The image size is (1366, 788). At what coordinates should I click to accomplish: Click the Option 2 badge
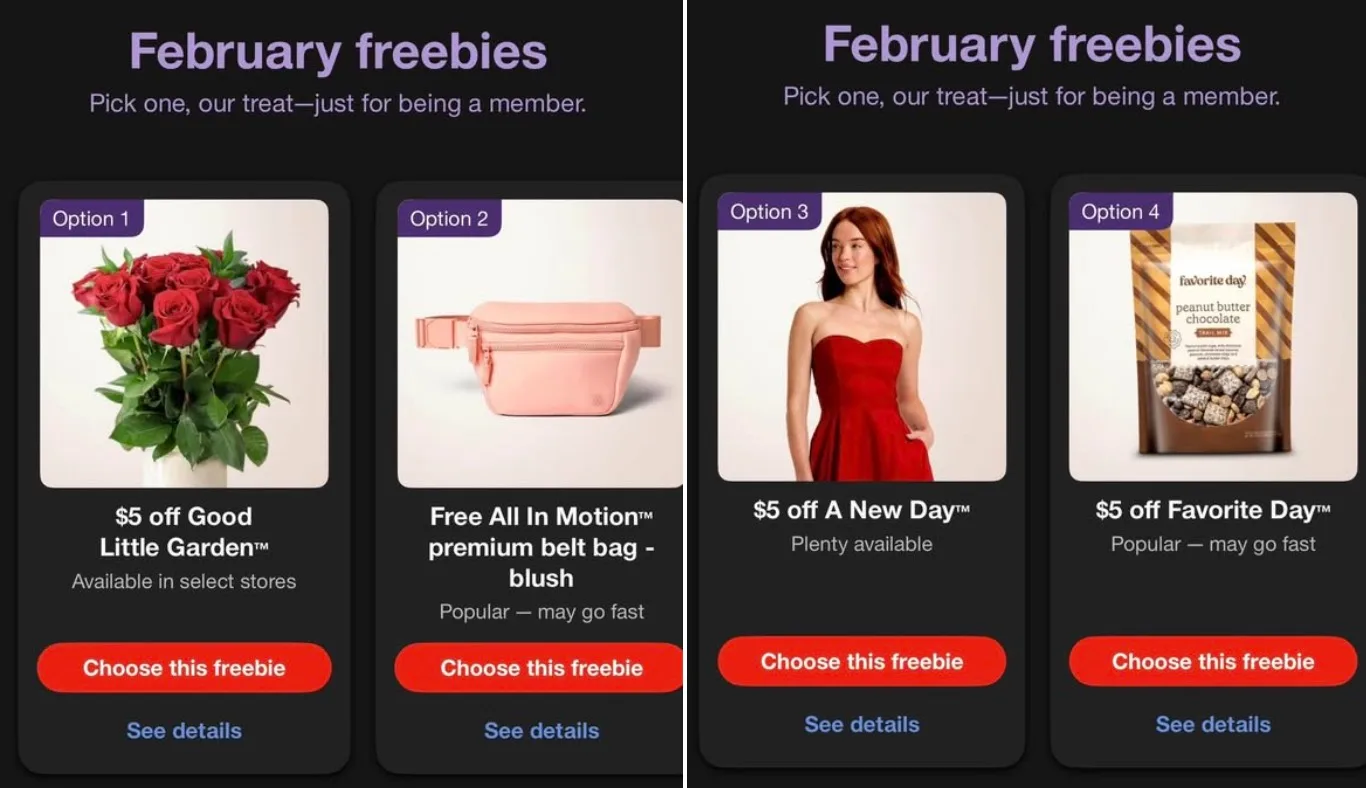click(x=449, y=218)
